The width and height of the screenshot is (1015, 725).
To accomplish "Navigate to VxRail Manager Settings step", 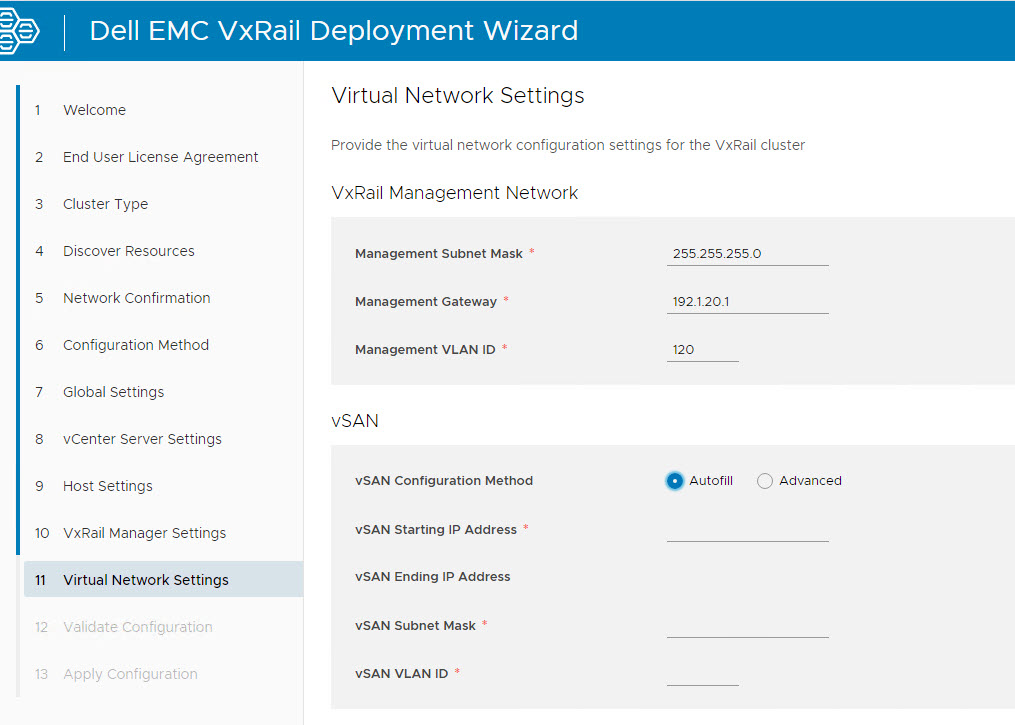I will click(144, 533).
